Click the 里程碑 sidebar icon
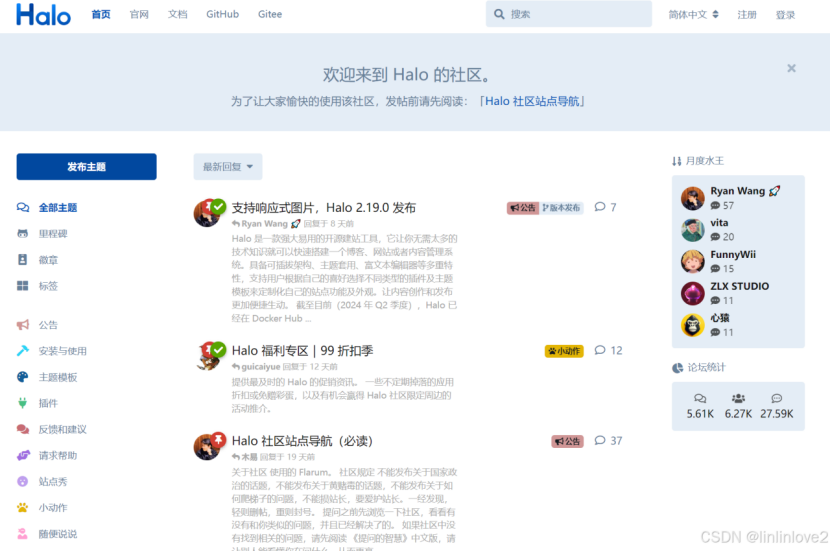 (x=23, y=233)
